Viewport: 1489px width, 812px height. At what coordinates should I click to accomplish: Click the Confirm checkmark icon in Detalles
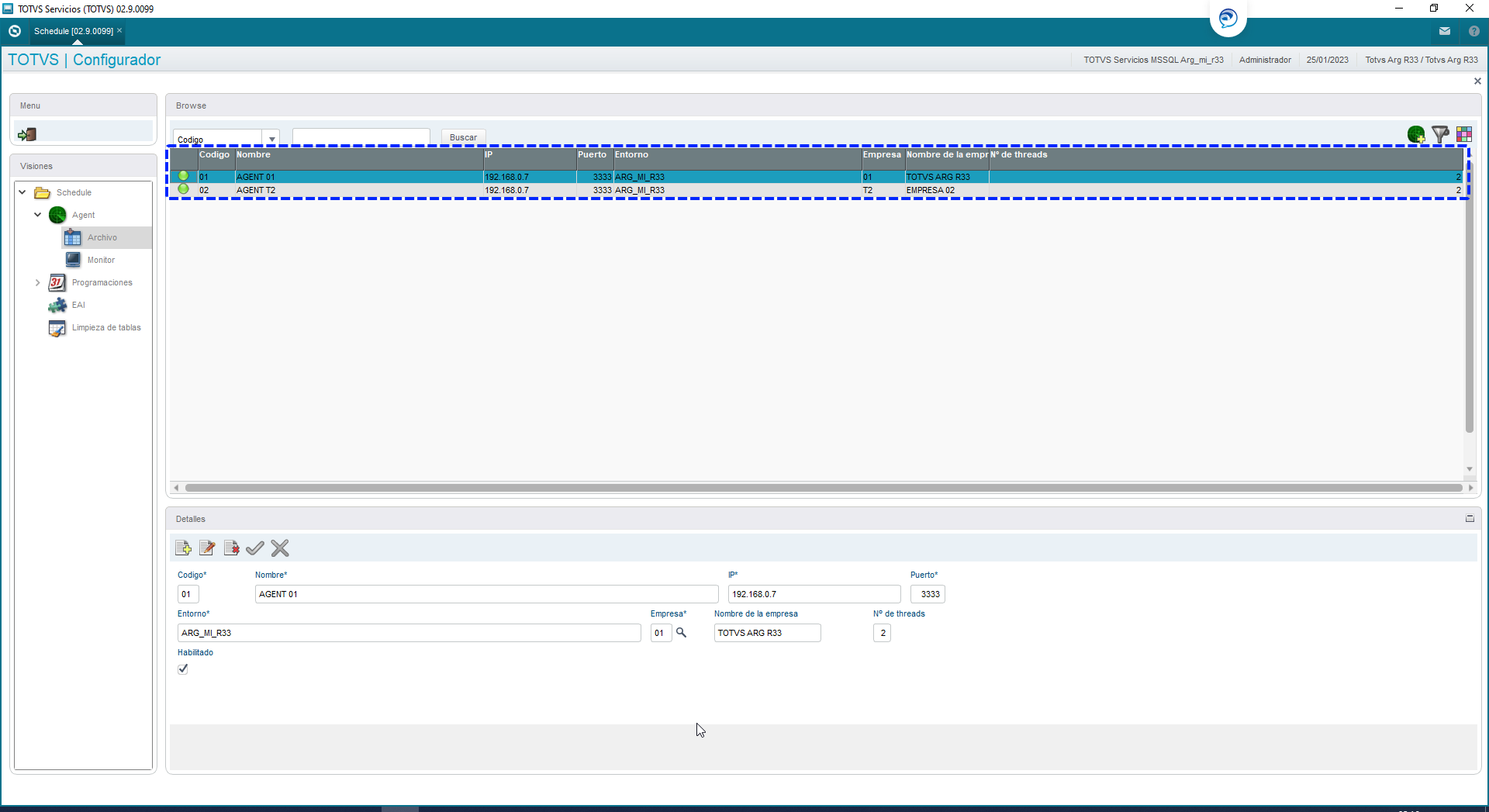coord(255,548)
